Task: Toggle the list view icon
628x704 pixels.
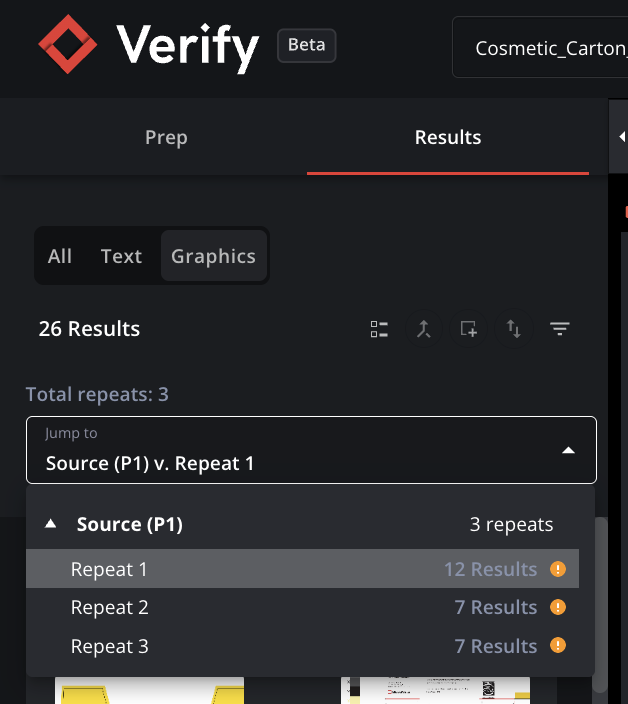Action: click(x=379, y=329)
